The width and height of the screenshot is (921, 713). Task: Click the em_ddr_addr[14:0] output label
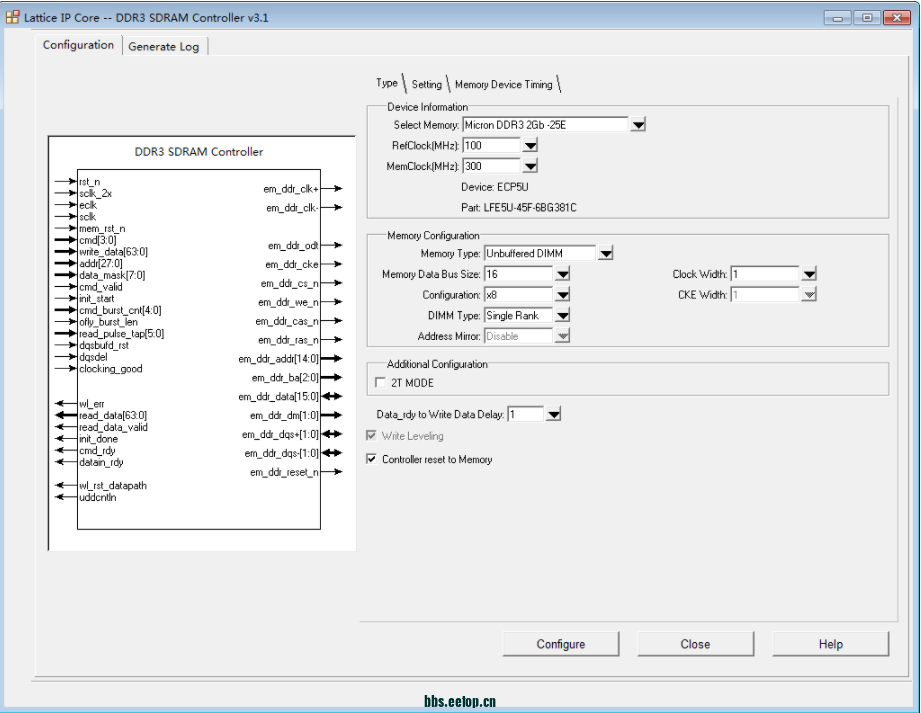click(x=278, y=358)
